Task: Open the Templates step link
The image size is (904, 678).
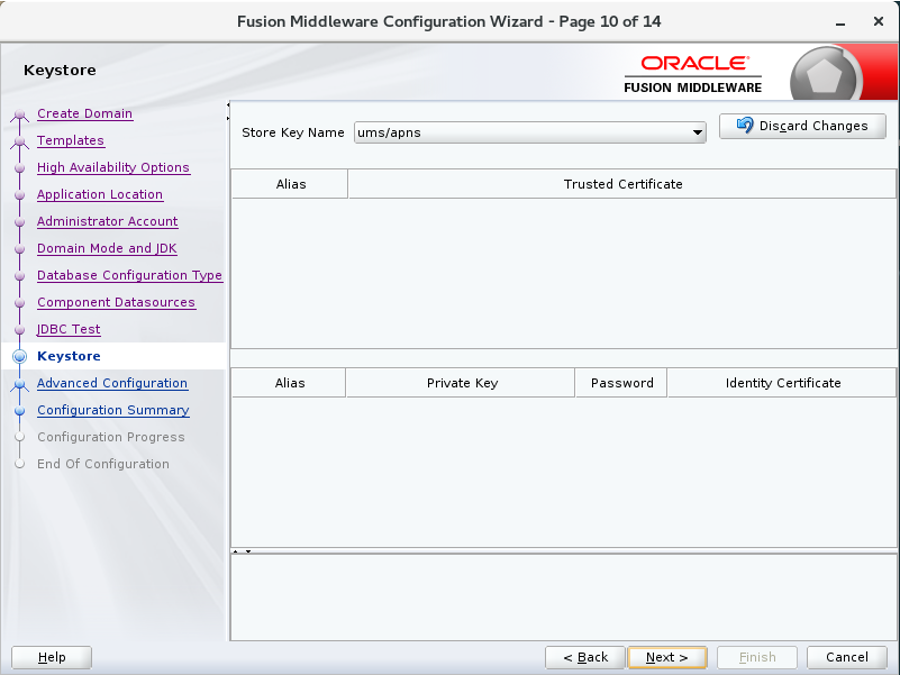Action: [70, 141]
